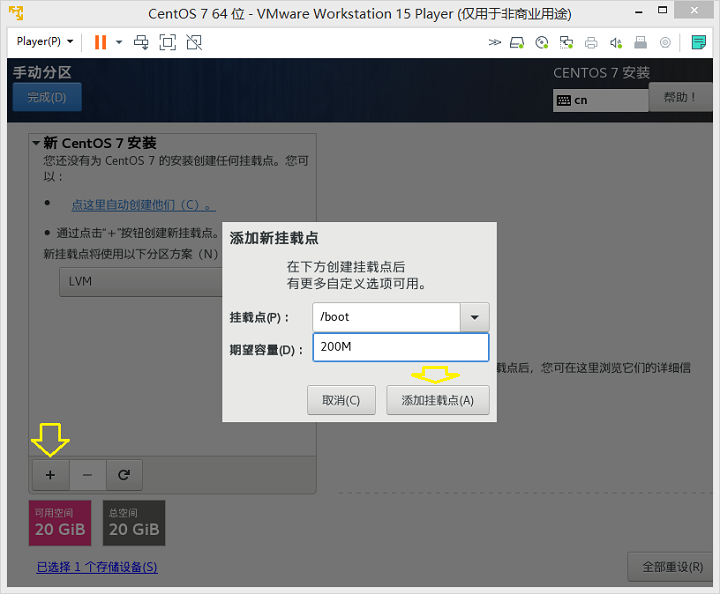Image resolution: width=720 pixels, height=594 pixels.
Task: Click the 可用空间 20 GiB box
Action: (x=60, y=523)
